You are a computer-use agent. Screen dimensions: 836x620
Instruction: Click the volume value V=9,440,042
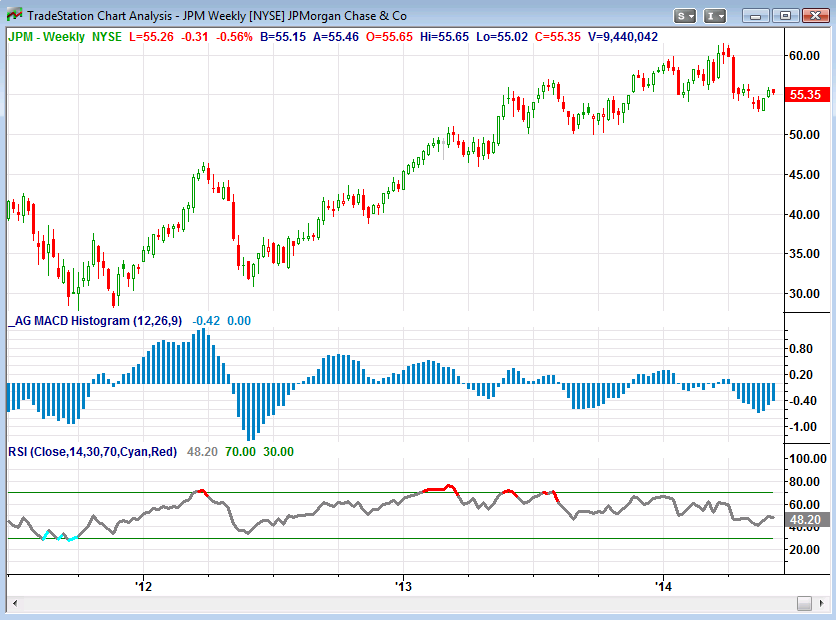[623, 37]
